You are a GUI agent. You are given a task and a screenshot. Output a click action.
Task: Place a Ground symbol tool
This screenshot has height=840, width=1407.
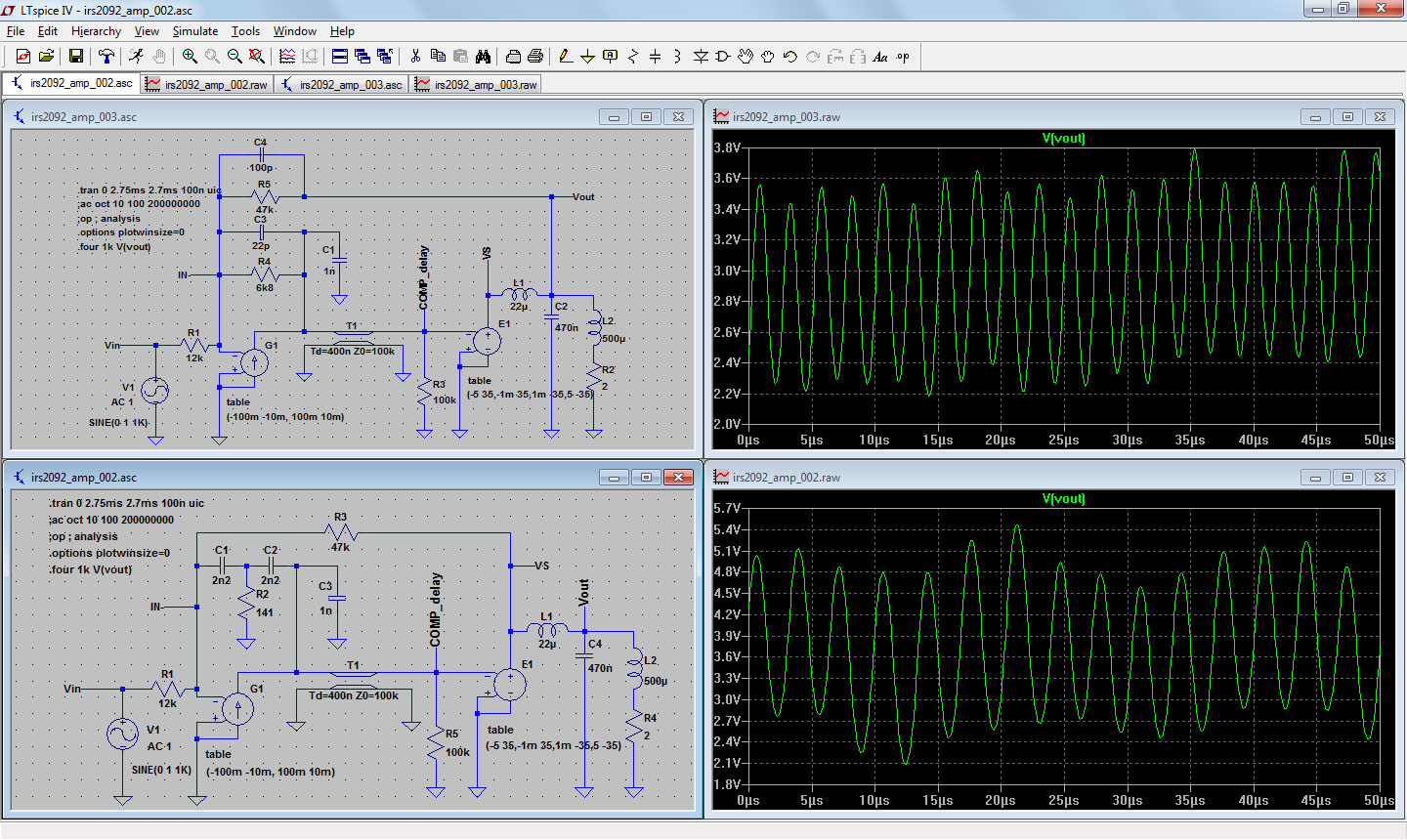[587, 57]
